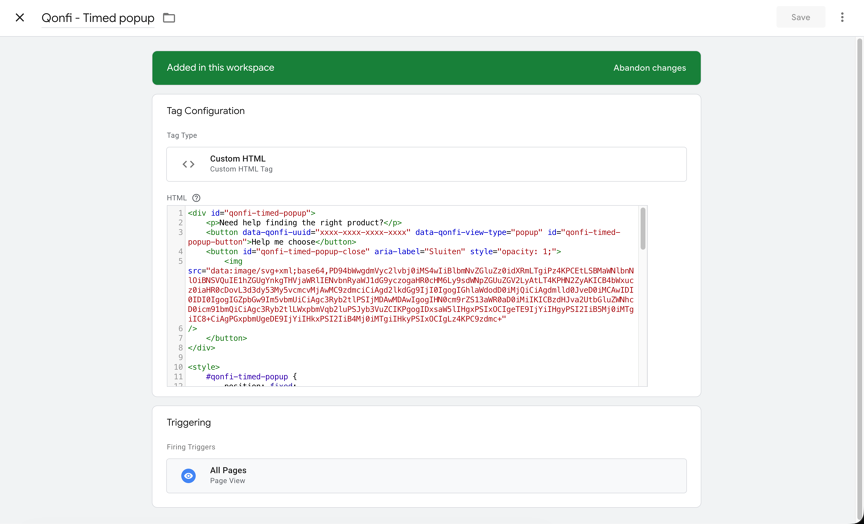Rename the tag title 'Qonfi - Timed popup'
Image resolution: width=864 pixels, height=524 pixels.
(x=98, y=18)
